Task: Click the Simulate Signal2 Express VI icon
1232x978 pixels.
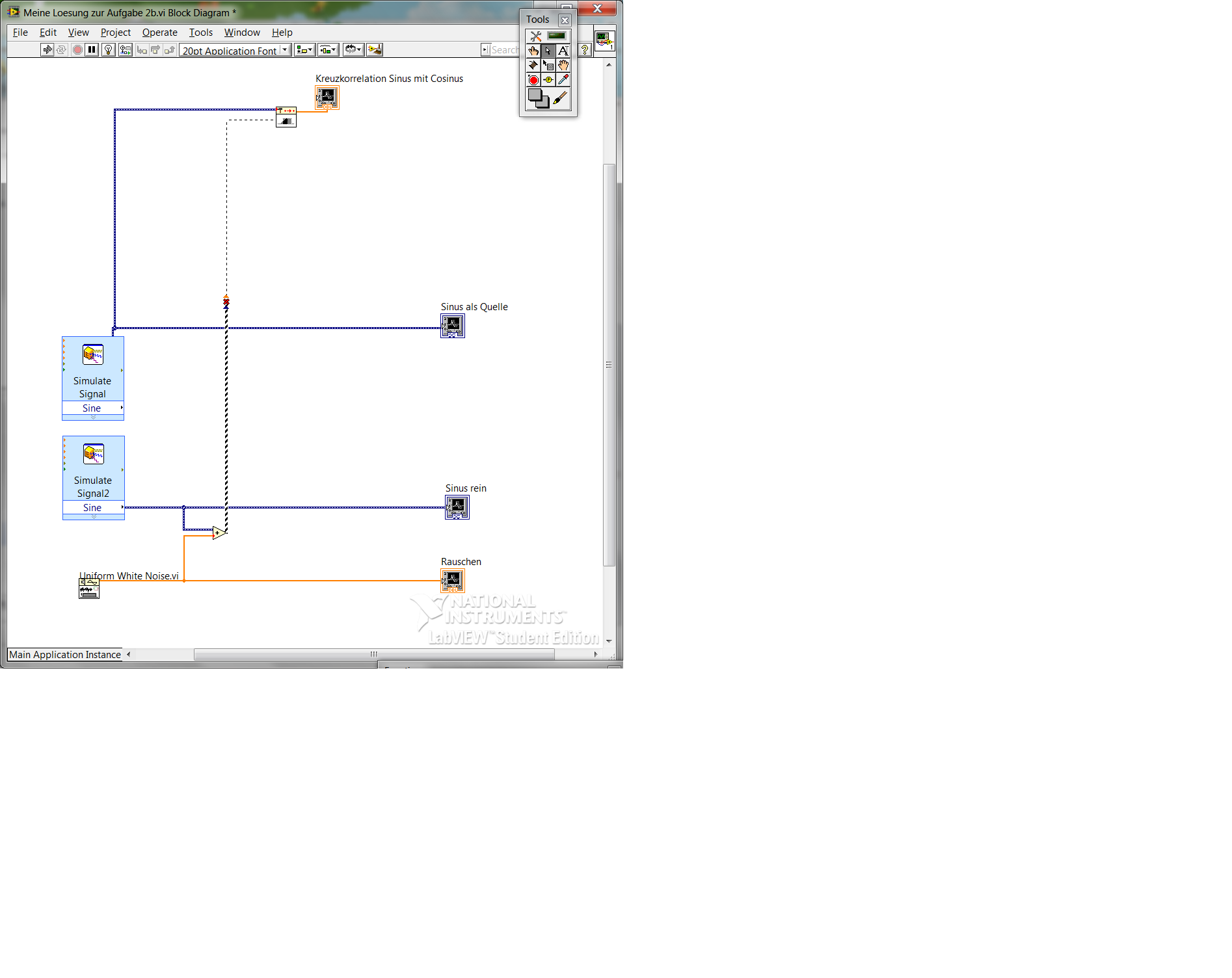Action: [x=94, y=454]
